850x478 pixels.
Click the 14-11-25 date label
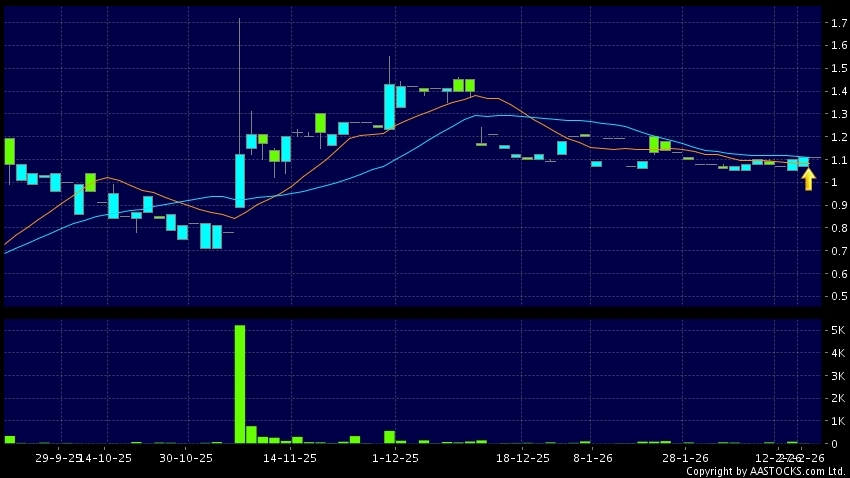pos(290,457)
